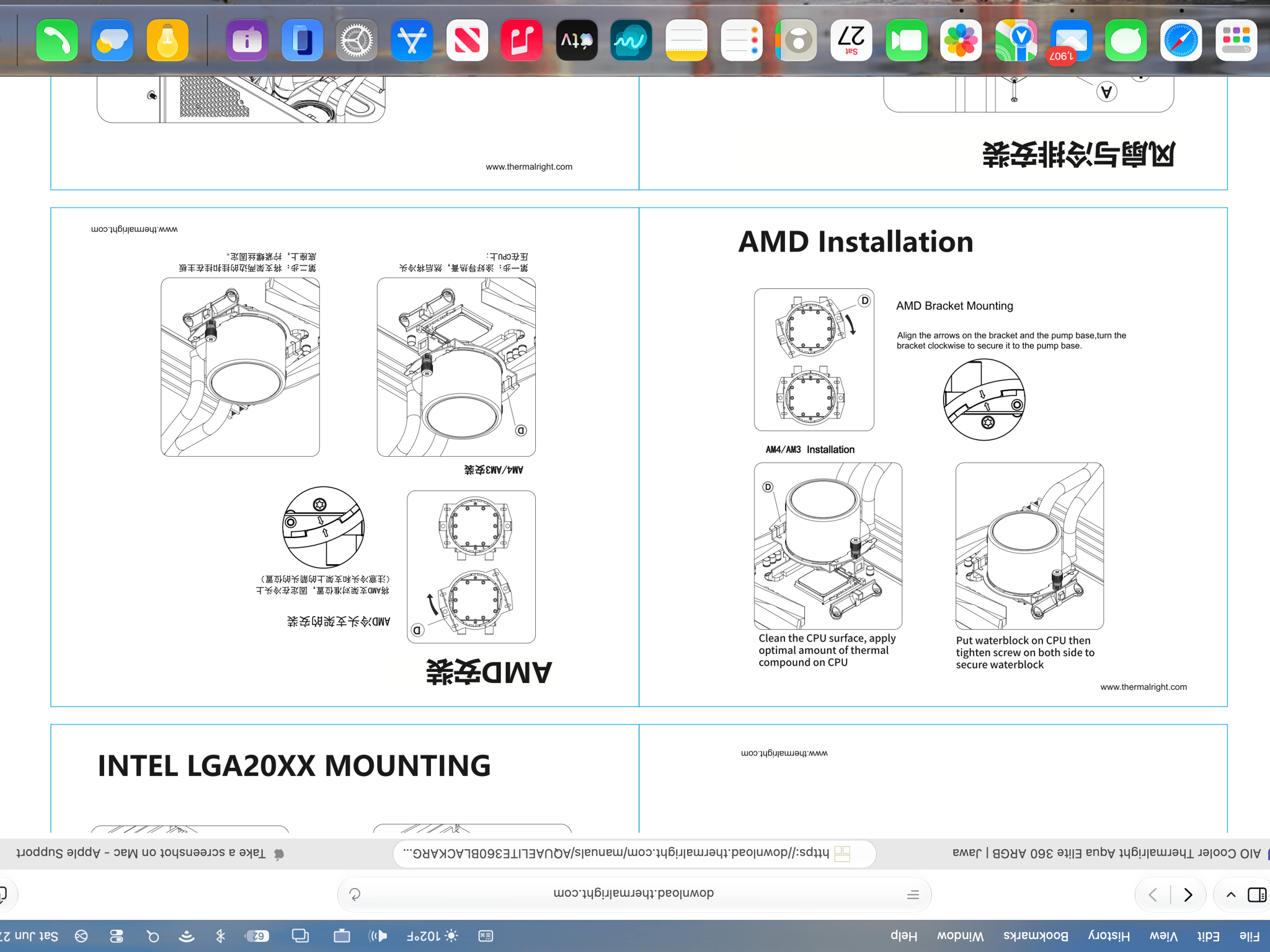Switch to Take a screenshot on Mac tab
Image resolution: width=1270 pixels, height=952 pixels.
[149, 853]
